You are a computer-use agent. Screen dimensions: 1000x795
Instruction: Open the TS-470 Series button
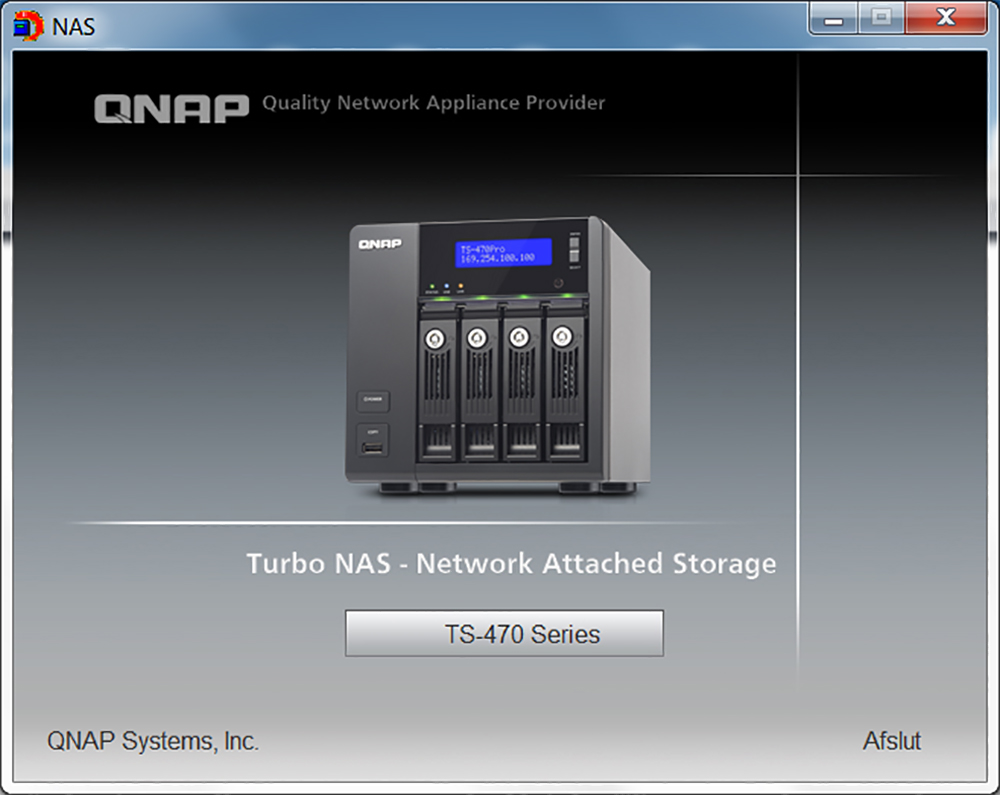tap(504, 633)
